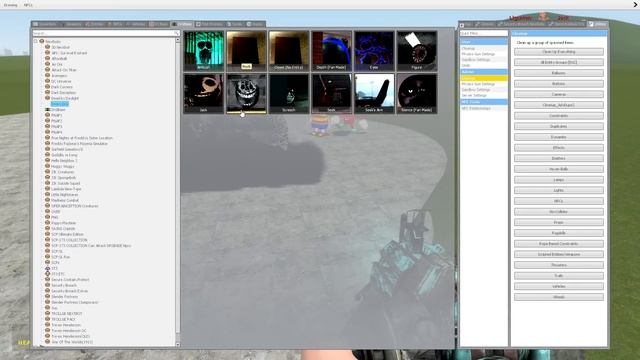Collapse the Admin category header
The width and height of the screenshot is (640, 360).
point(484,72)
